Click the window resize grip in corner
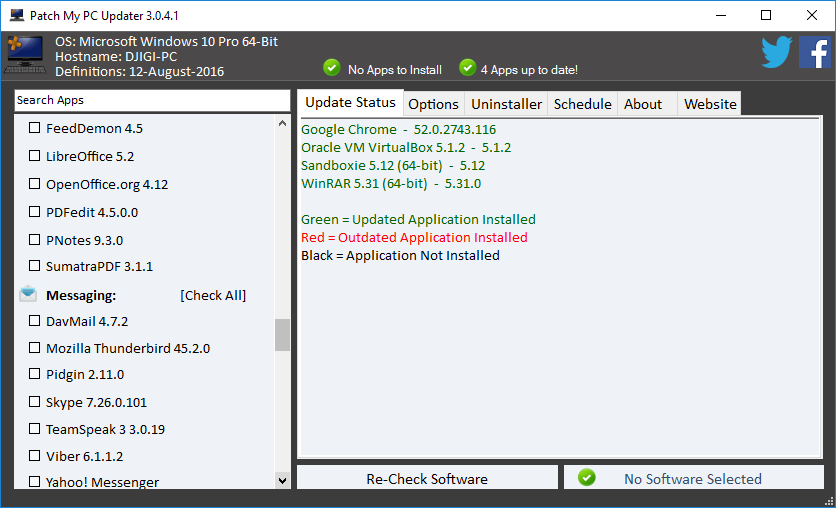Viewport: 836px width, 508px height. click(829, 501)
